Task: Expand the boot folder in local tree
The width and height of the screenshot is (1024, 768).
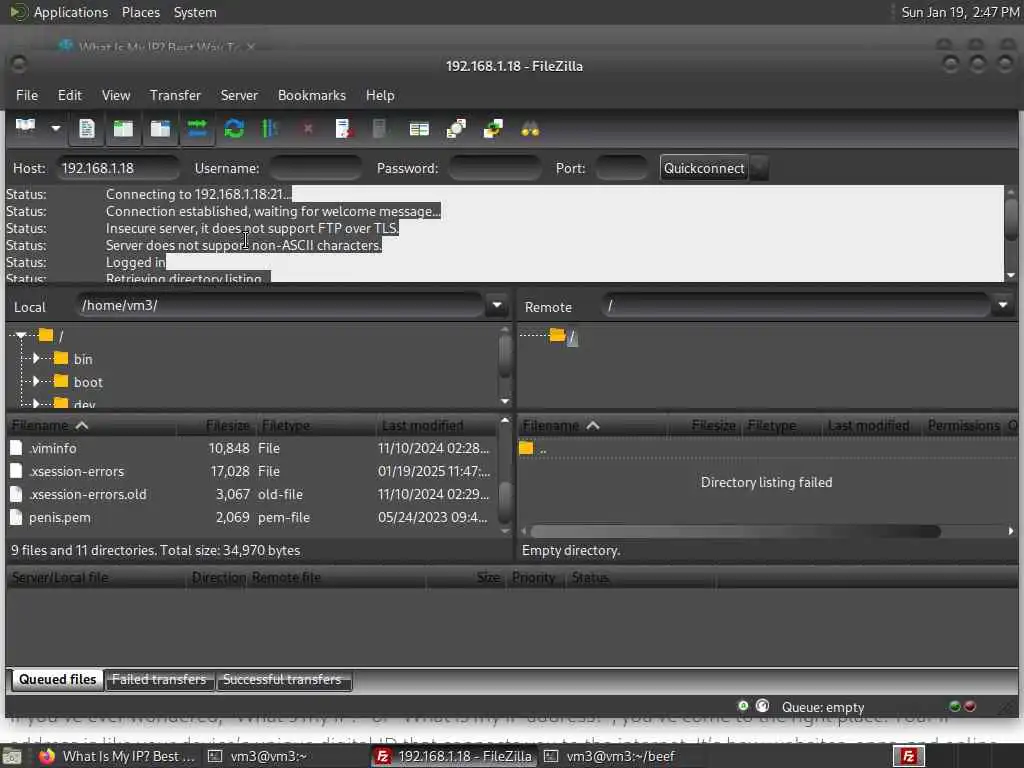Action: pyautogui.click(x=37, y=381)
